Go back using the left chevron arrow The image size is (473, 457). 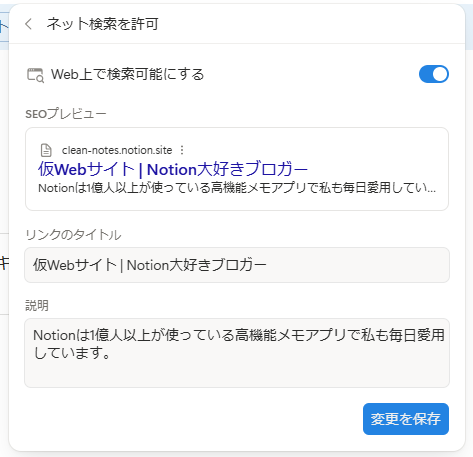29,24
